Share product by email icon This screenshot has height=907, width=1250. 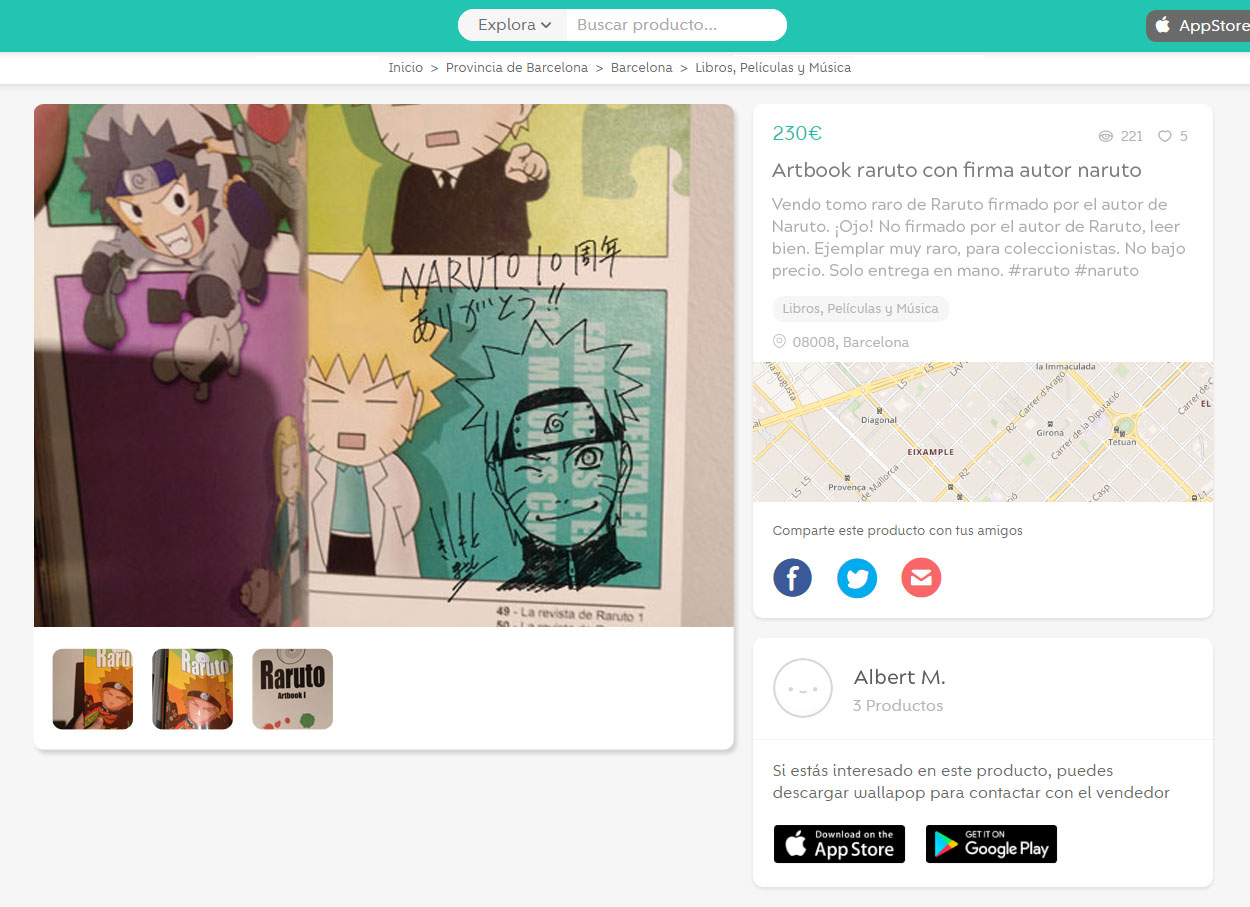coord(921,578)
